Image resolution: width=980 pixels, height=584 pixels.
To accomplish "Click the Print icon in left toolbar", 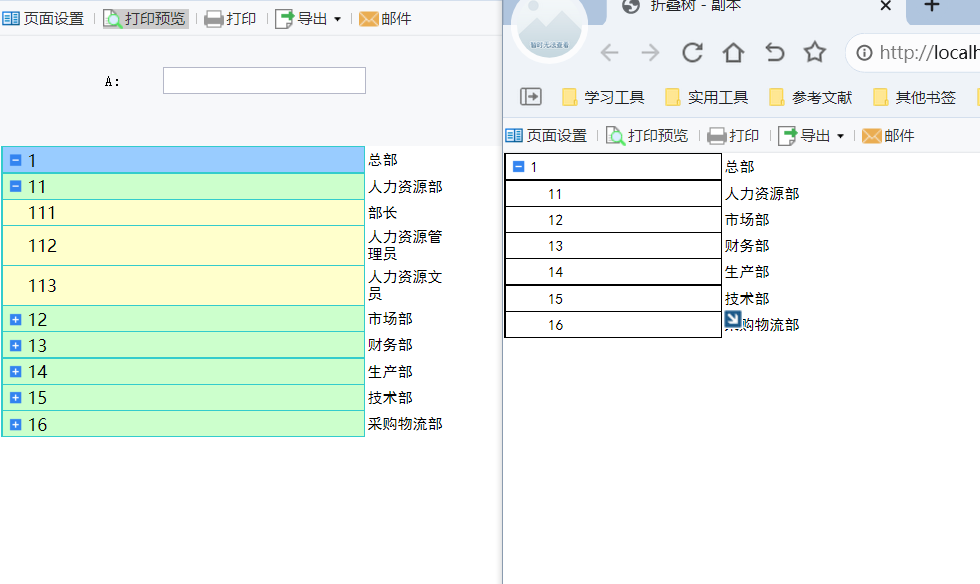I will [214, 19].
